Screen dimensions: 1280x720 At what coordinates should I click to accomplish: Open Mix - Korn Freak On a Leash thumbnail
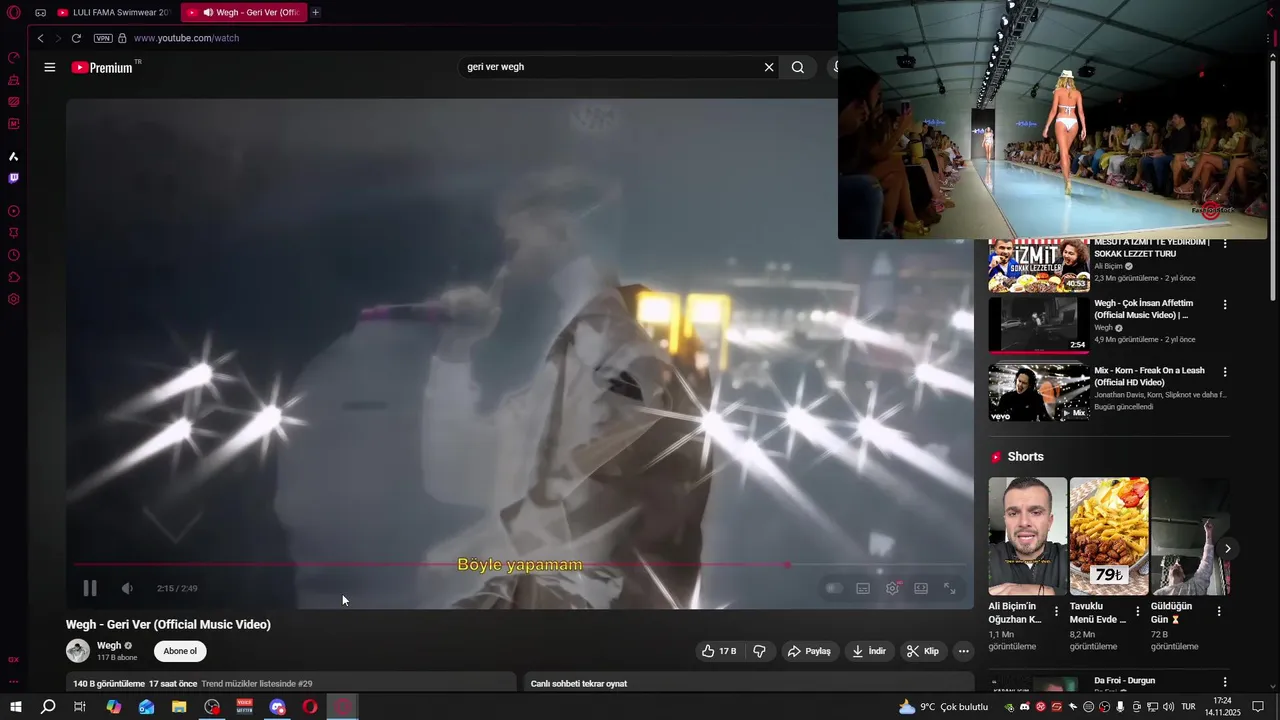(1039, 392)
